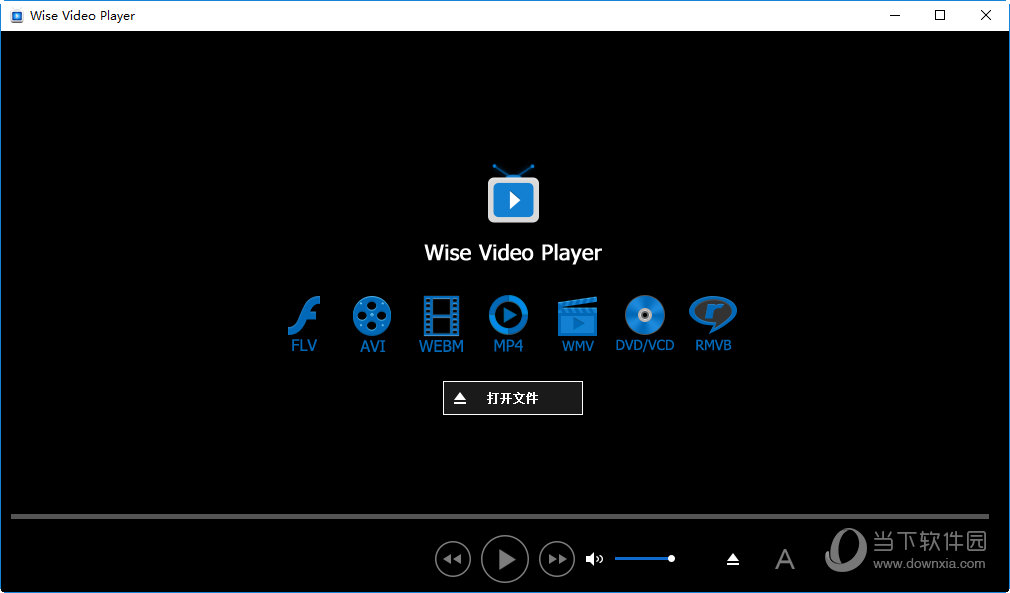
Task: Click the WEBM filmstrip icon
Action: 441,325
